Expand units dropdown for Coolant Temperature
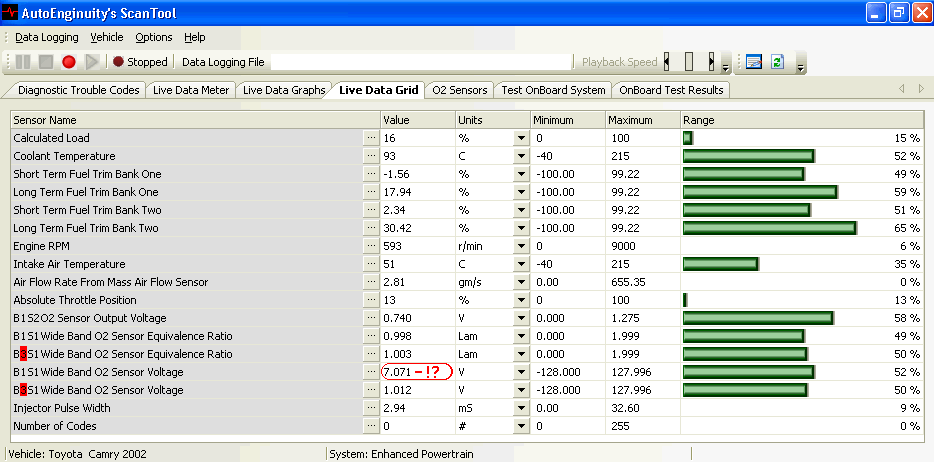The image size is (934, 462). [x=520, y=156]
